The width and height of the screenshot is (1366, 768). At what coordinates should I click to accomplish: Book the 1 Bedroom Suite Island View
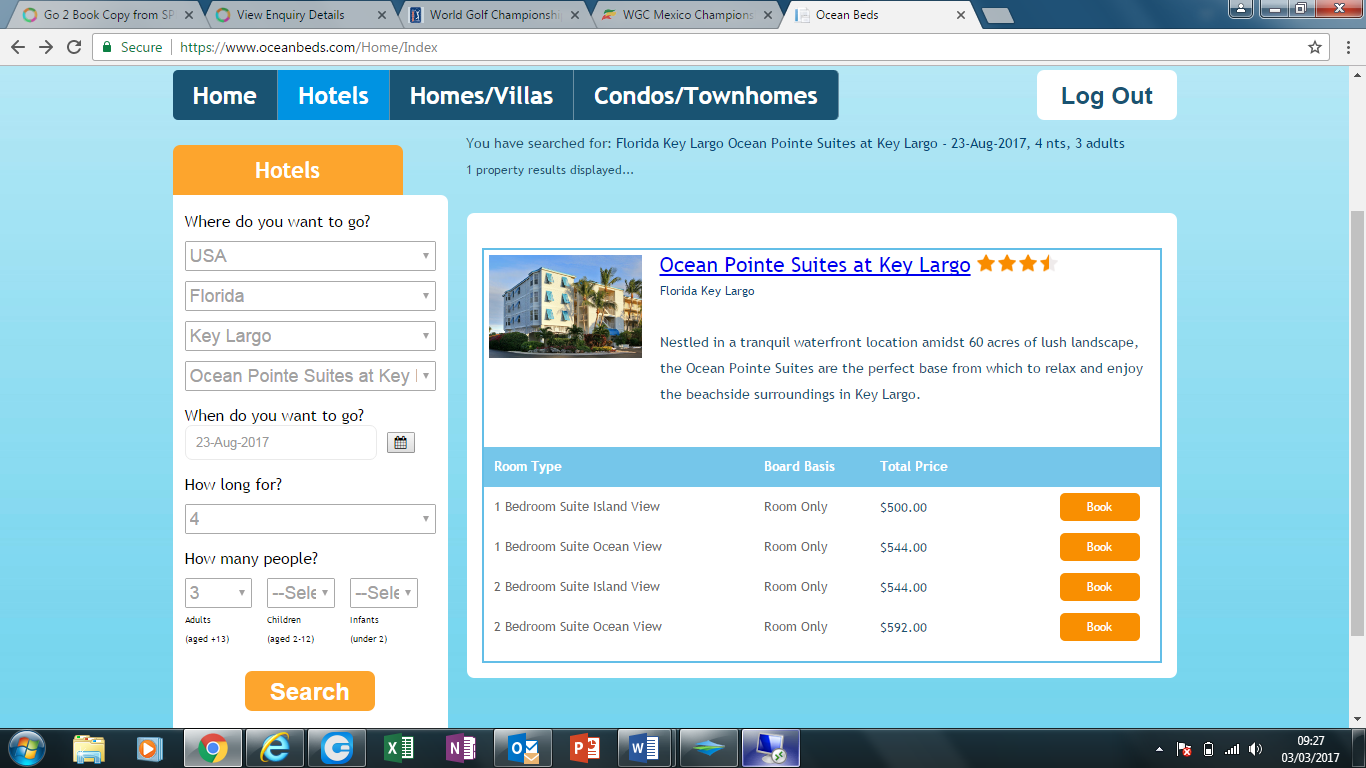1100,507
